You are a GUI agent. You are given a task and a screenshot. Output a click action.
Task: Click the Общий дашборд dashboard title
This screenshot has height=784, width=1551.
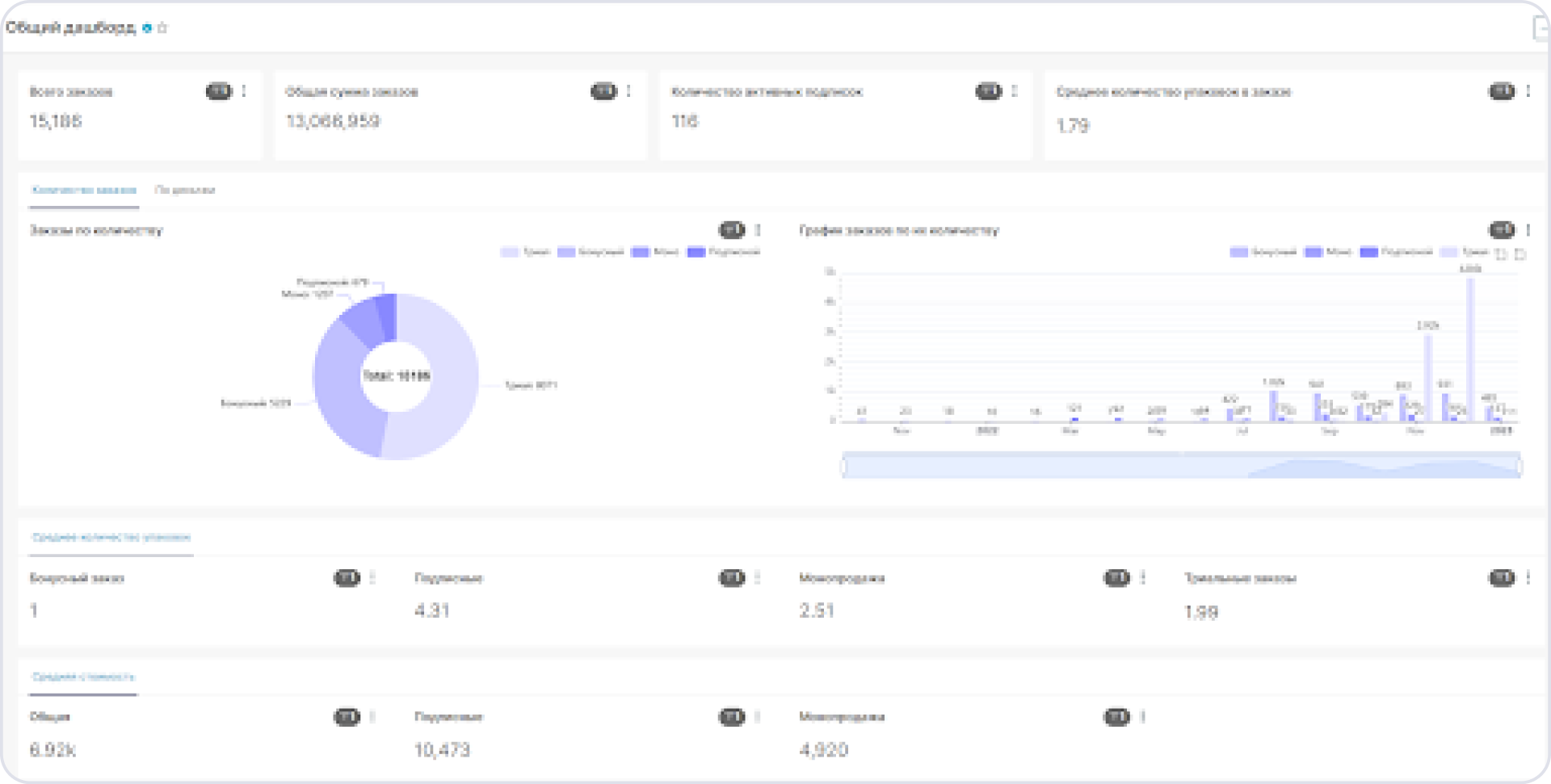coord(71,27)
